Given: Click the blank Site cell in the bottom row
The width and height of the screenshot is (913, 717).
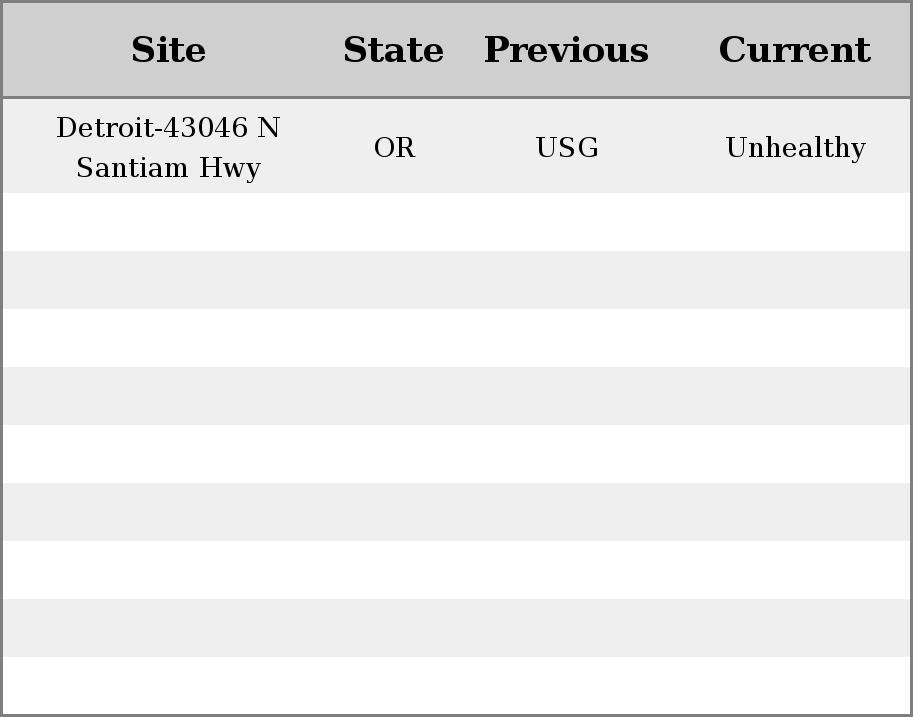Looking at the screenshot, I should tap(168, 686).
